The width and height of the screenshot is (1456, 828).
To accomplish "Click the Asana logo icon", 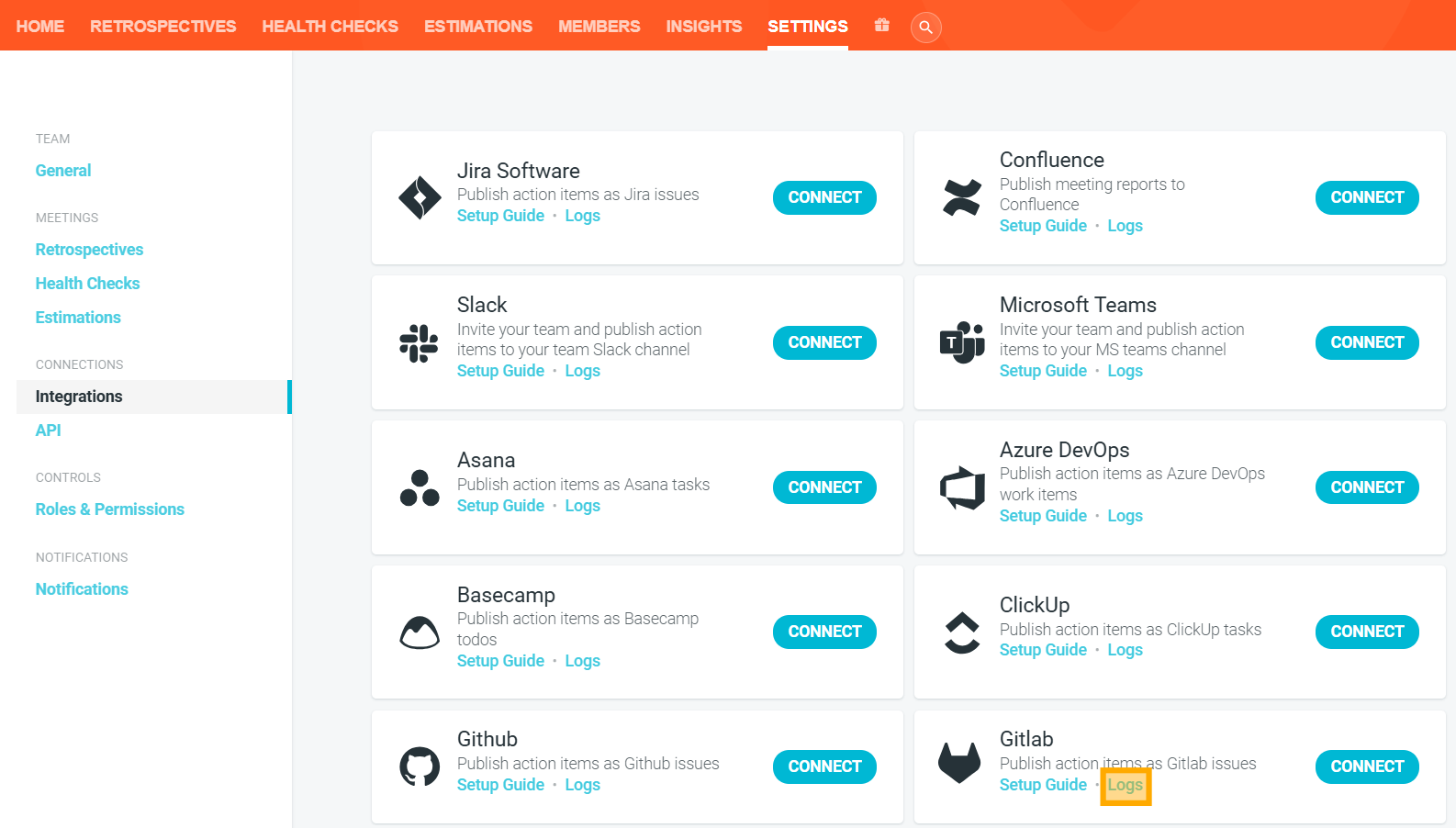I will coord(420,487).
